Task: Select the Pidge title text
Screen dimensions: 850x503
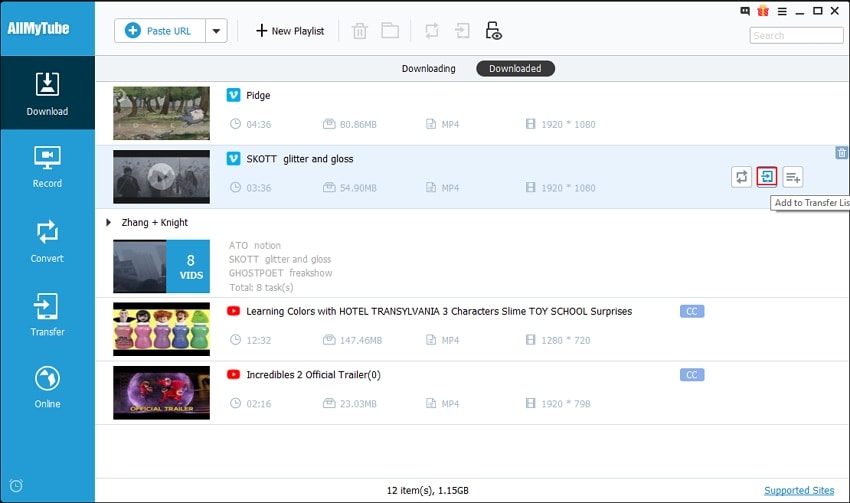Action: (258, 95)
